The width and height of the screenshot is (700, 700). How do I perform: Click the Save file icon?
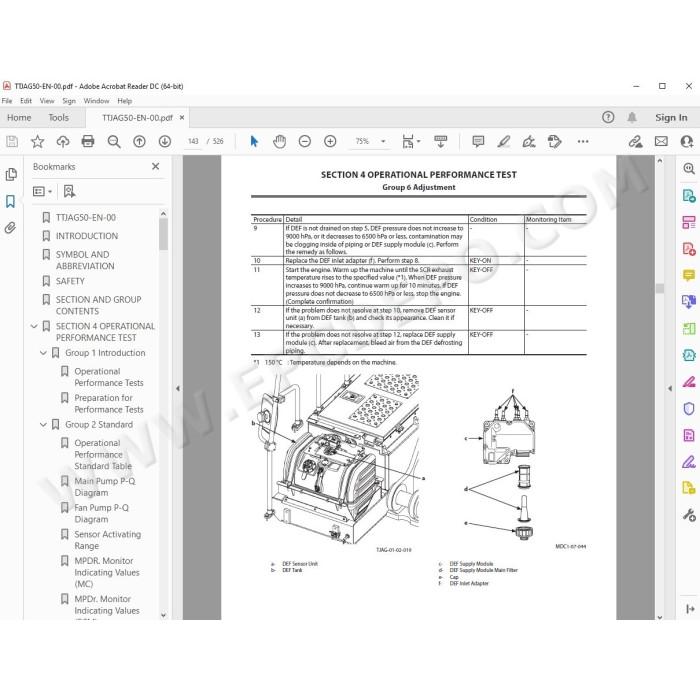tap(12, 142)
